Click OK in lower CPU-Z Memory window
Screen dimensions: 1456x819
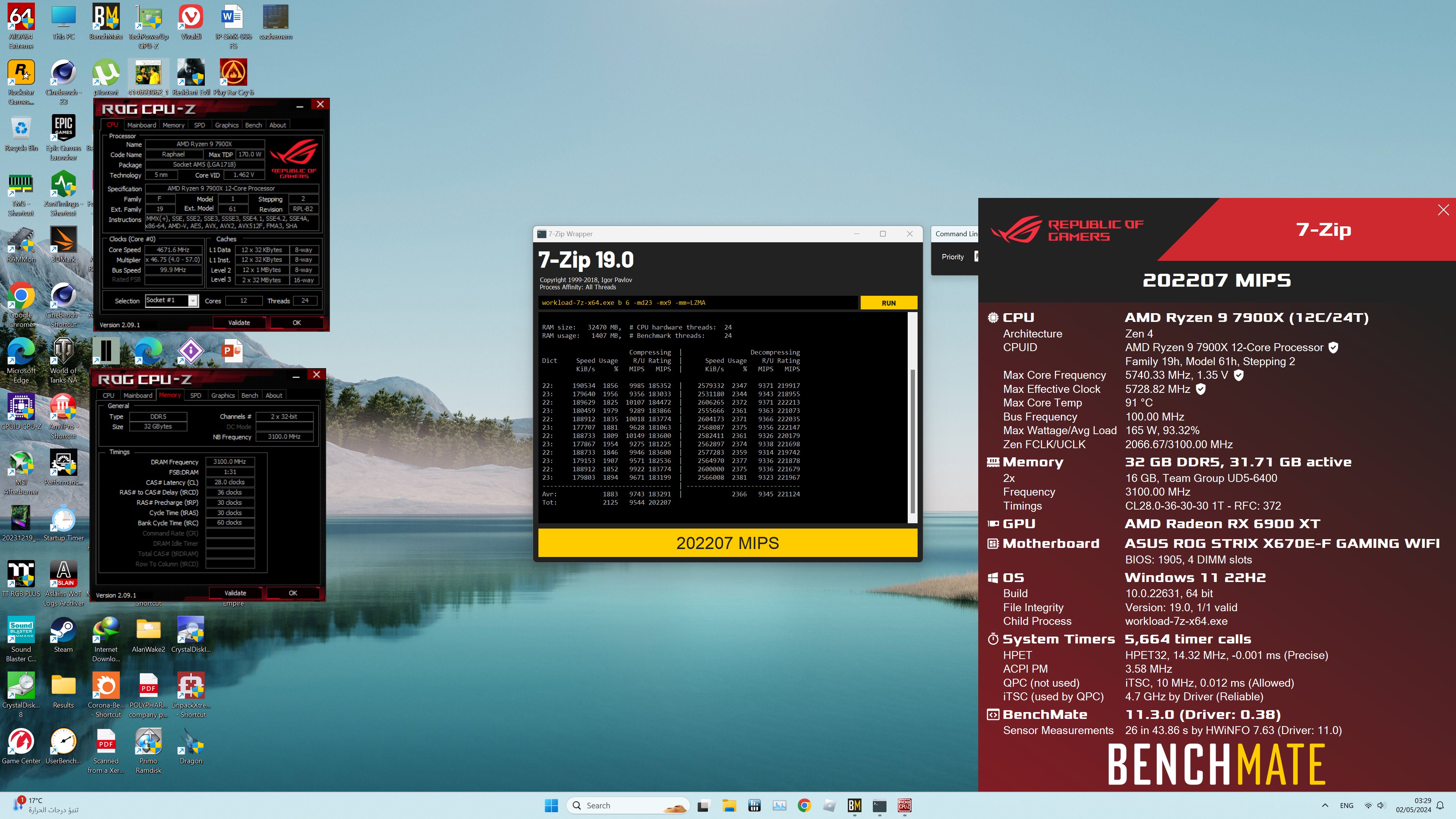[x=293, y=593]
